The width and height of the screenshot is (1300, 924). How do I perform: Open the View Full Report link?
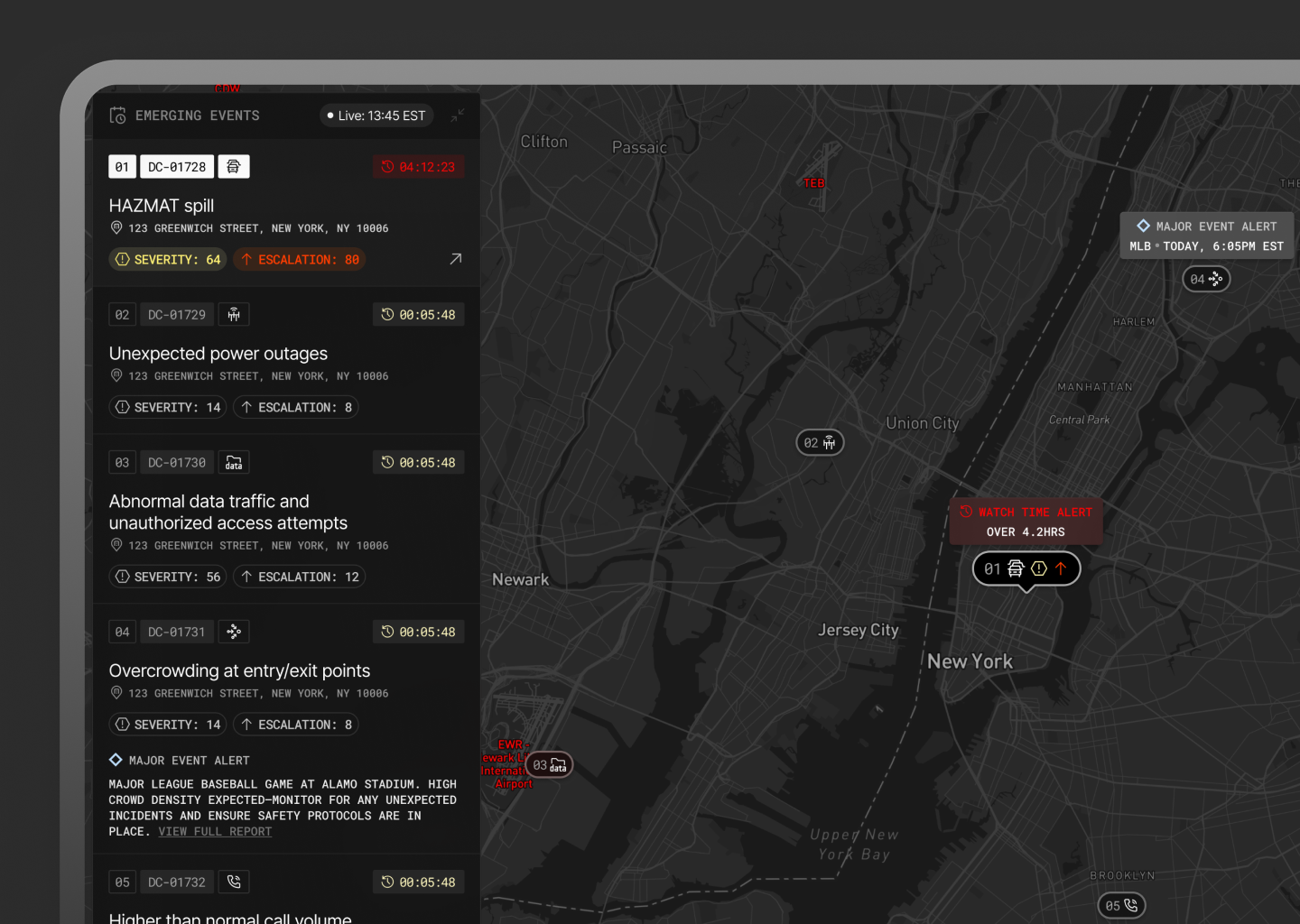[x=215, y=832]
